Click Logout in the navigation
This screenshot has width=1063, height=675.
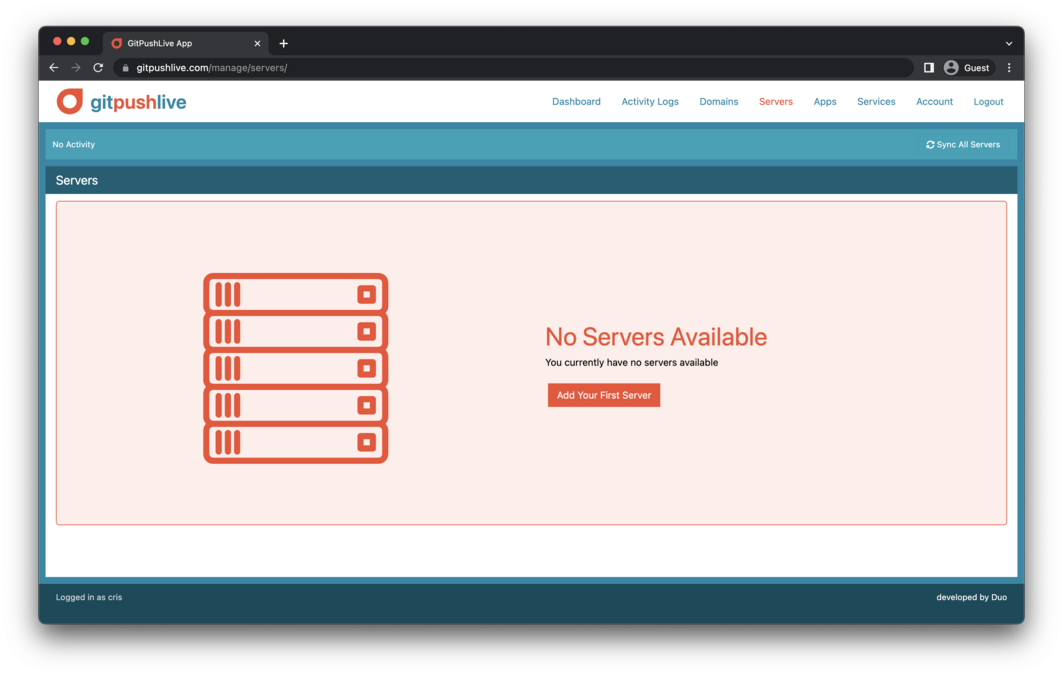(x=988, y=101)
